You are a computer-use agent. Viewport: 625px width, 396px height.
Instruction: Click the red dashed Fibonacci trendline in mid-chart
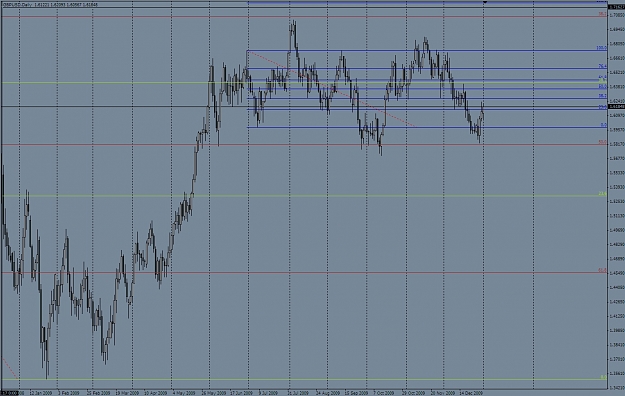331,89
